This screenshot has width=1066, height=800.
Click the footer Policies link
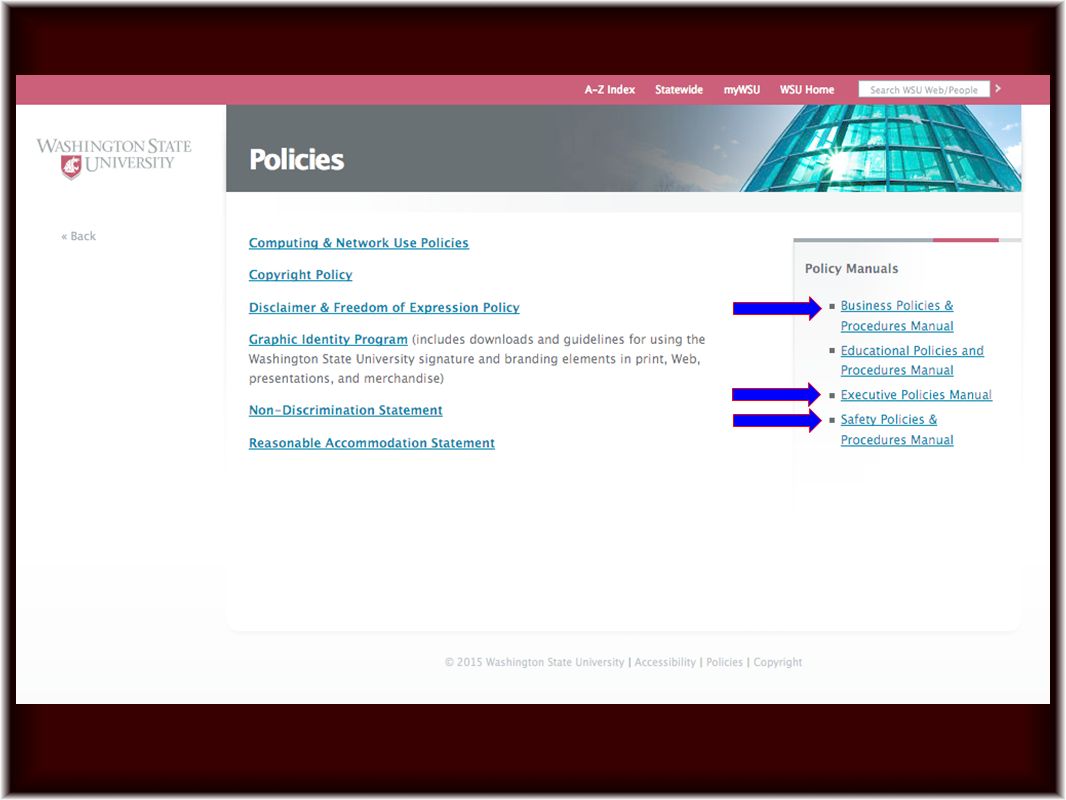click(724, 662)
